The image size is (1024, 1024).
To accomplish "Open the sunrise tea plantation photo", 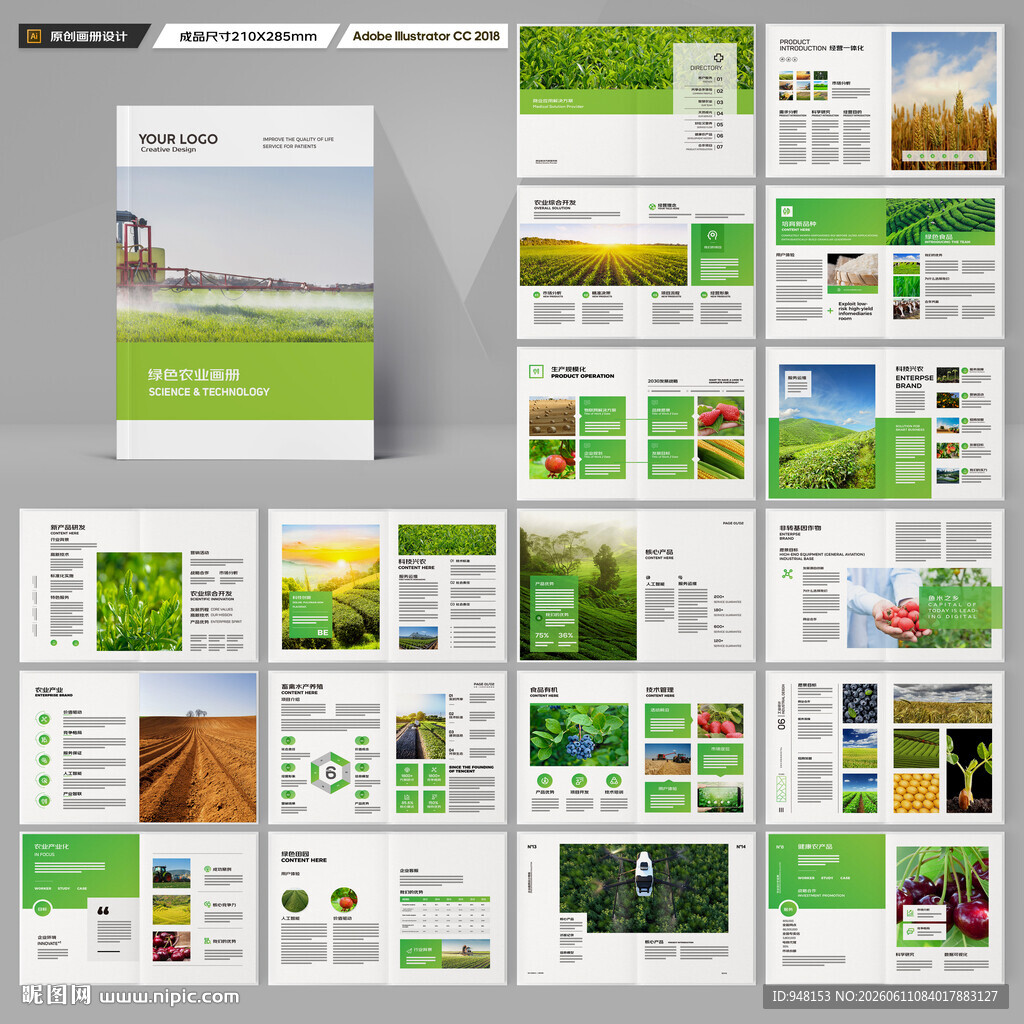I will pyautogui.click(x=330, y=586).
